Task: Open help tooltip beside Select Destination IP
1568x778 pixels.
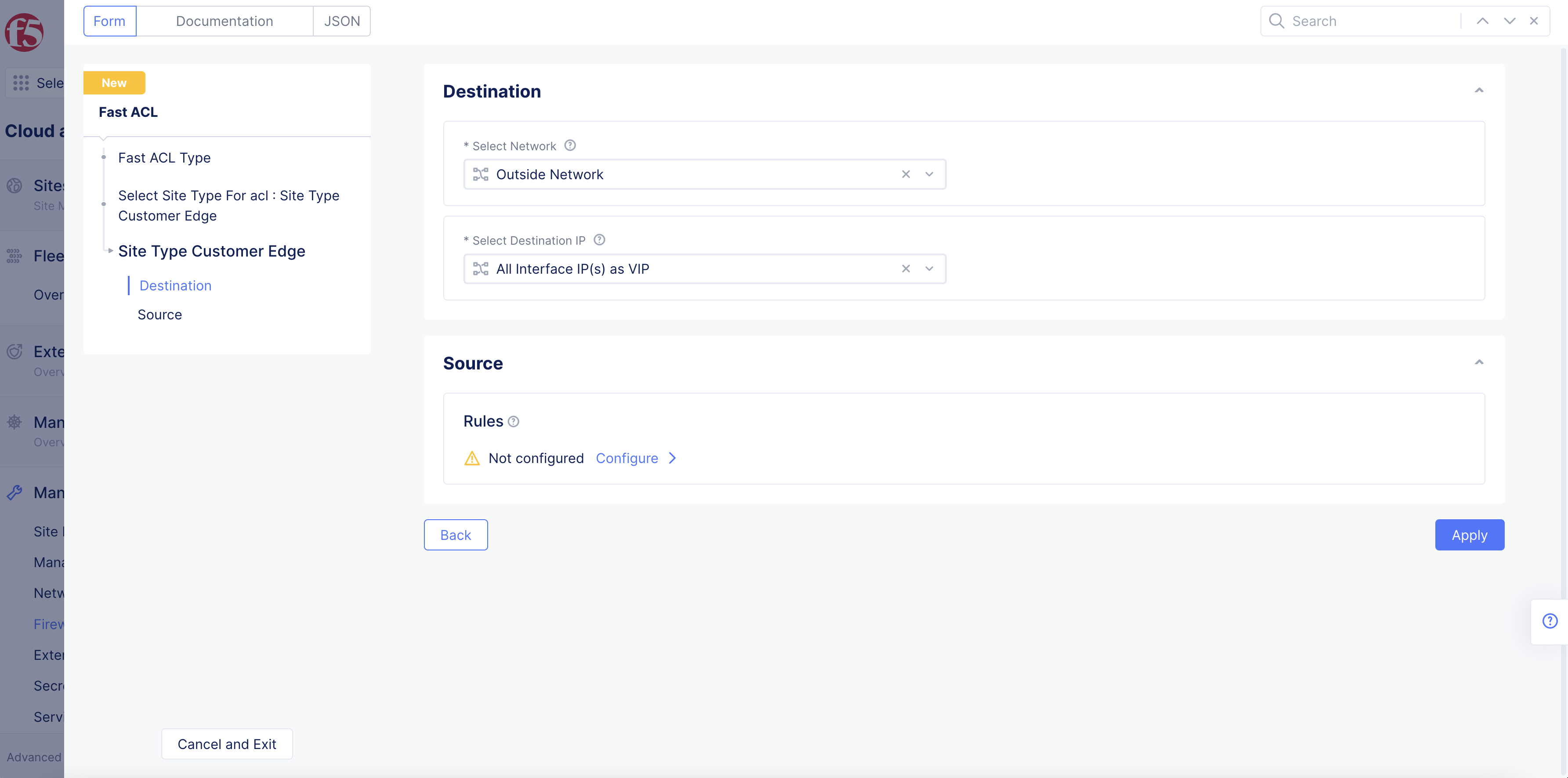Action: point(599,240)
